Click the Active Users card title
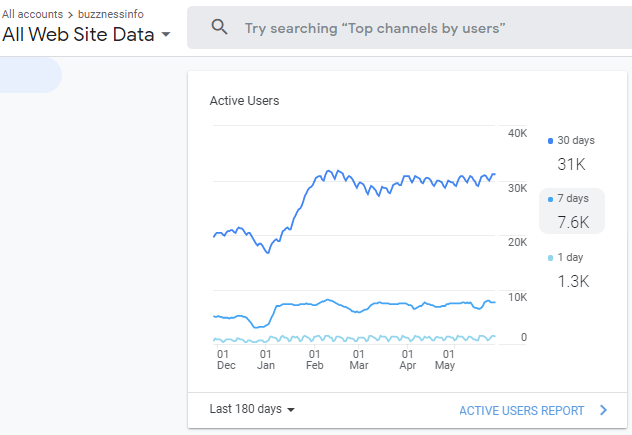 (244, 101)
